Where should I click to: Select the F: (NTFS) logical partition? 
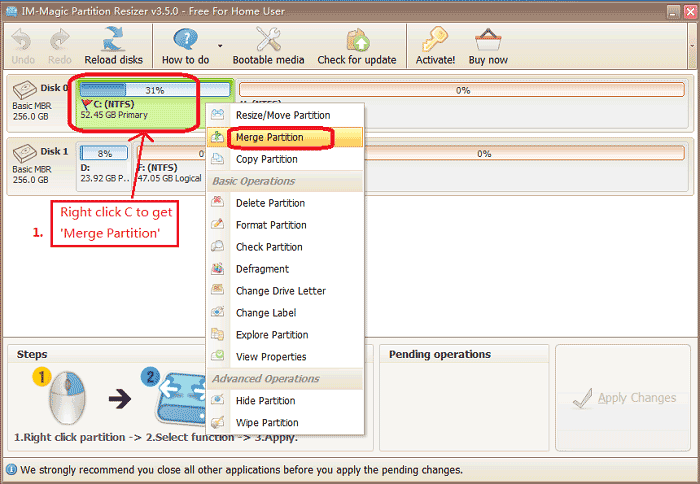[x=170, y=166]
